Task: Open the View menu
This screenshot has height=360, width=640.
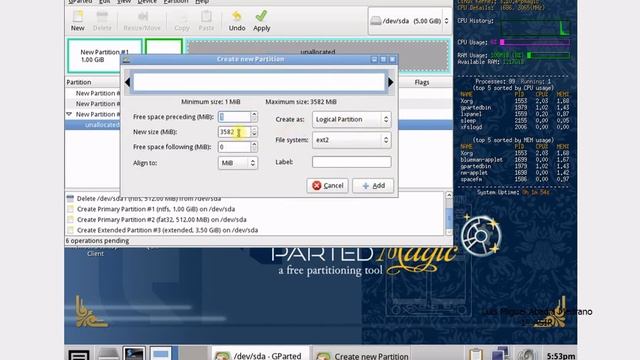Action: (124, 2)
